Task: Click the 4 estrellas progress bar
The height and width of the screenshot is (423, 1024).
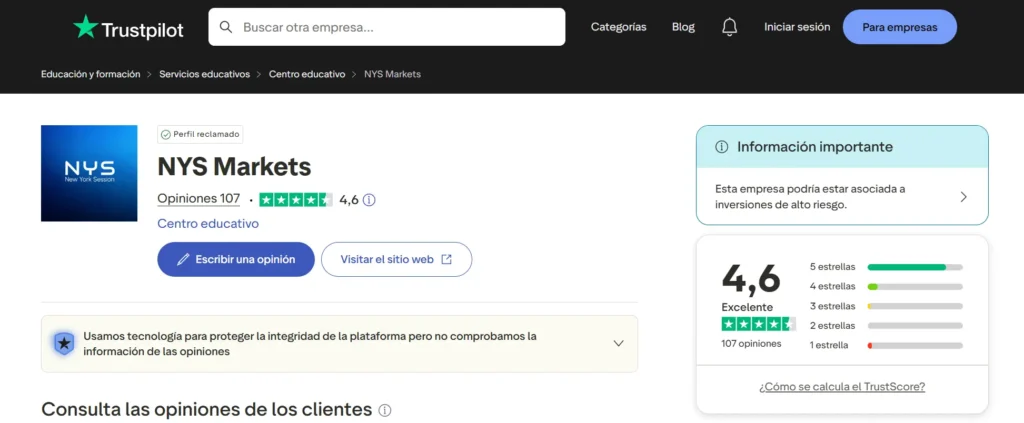Action: (x=915, y=287)
